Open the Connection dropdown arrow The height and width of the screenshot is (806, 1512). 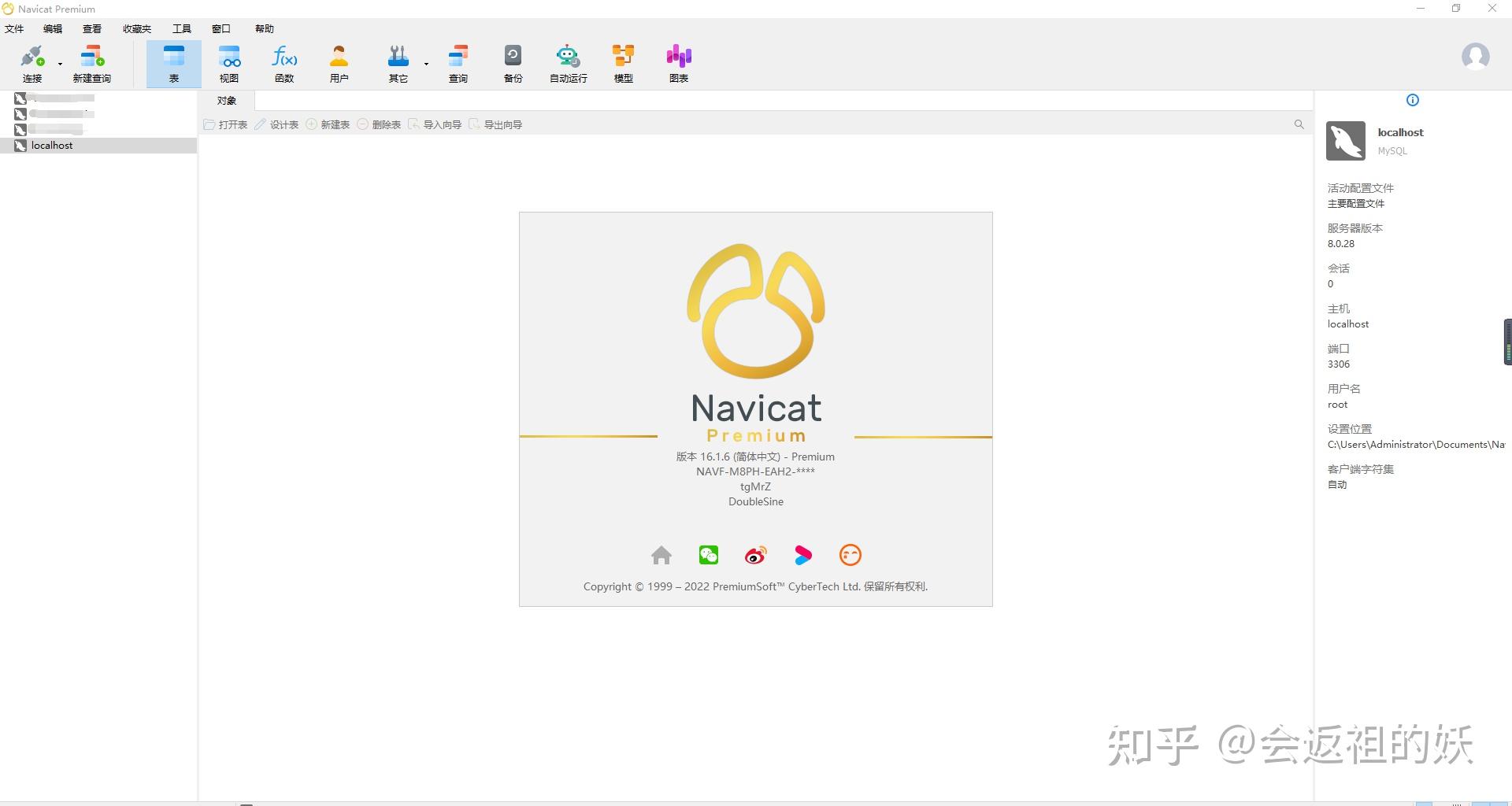(x=60, y=64)
